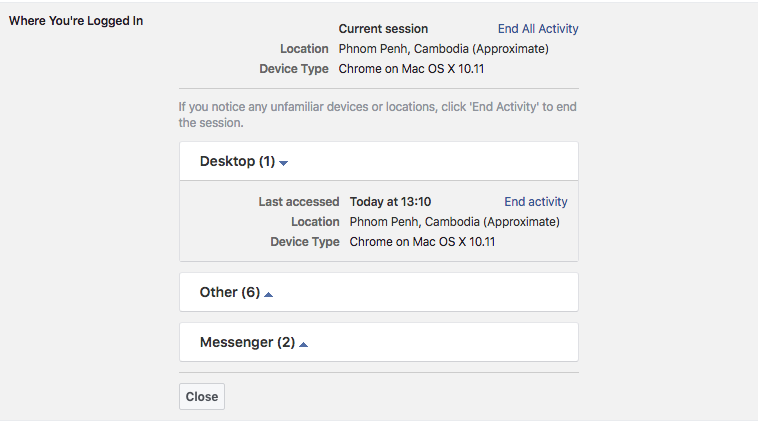Click the Messenger (2) section title

(247, 342)
